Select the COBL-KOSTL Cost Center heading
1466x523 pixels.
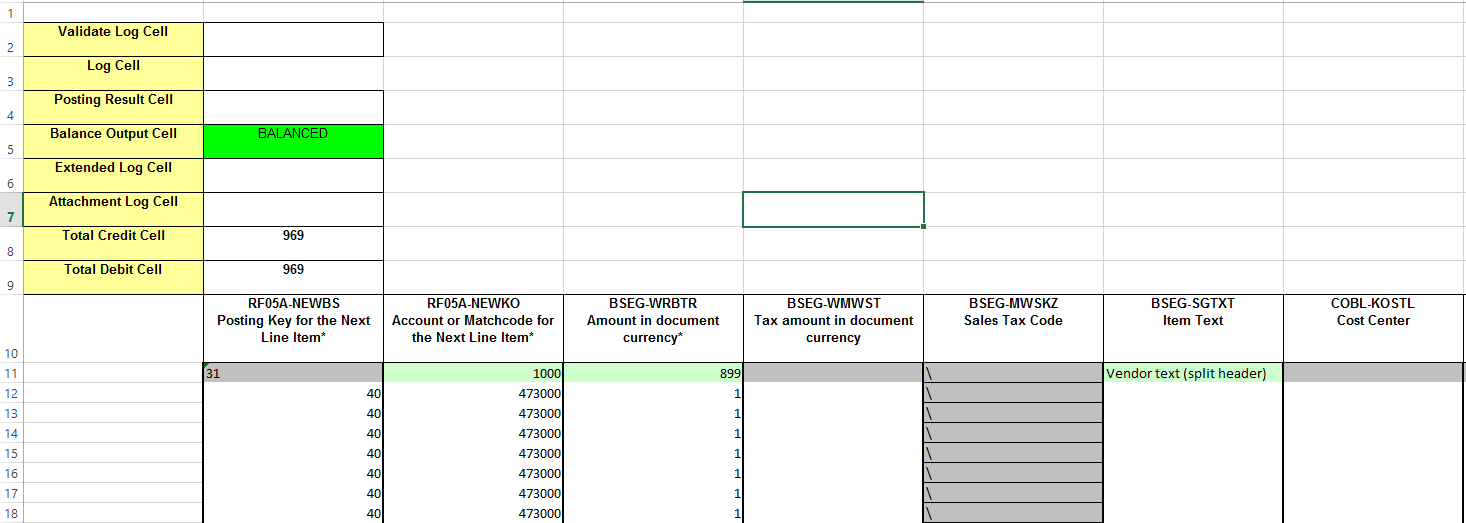click(1373, 328)
